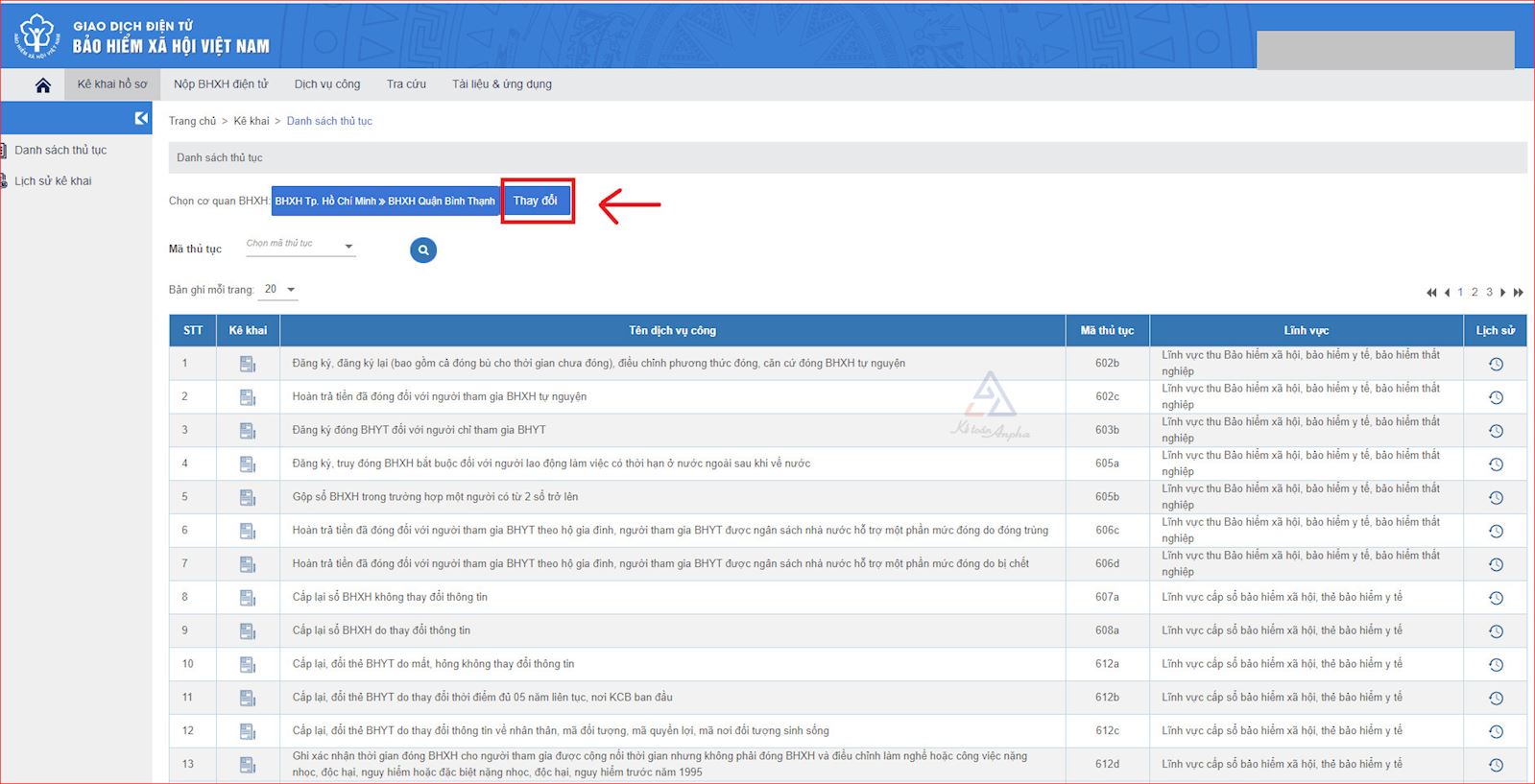1535x784 pixels.
Task: Go to last page of results
Action: 1519,293
